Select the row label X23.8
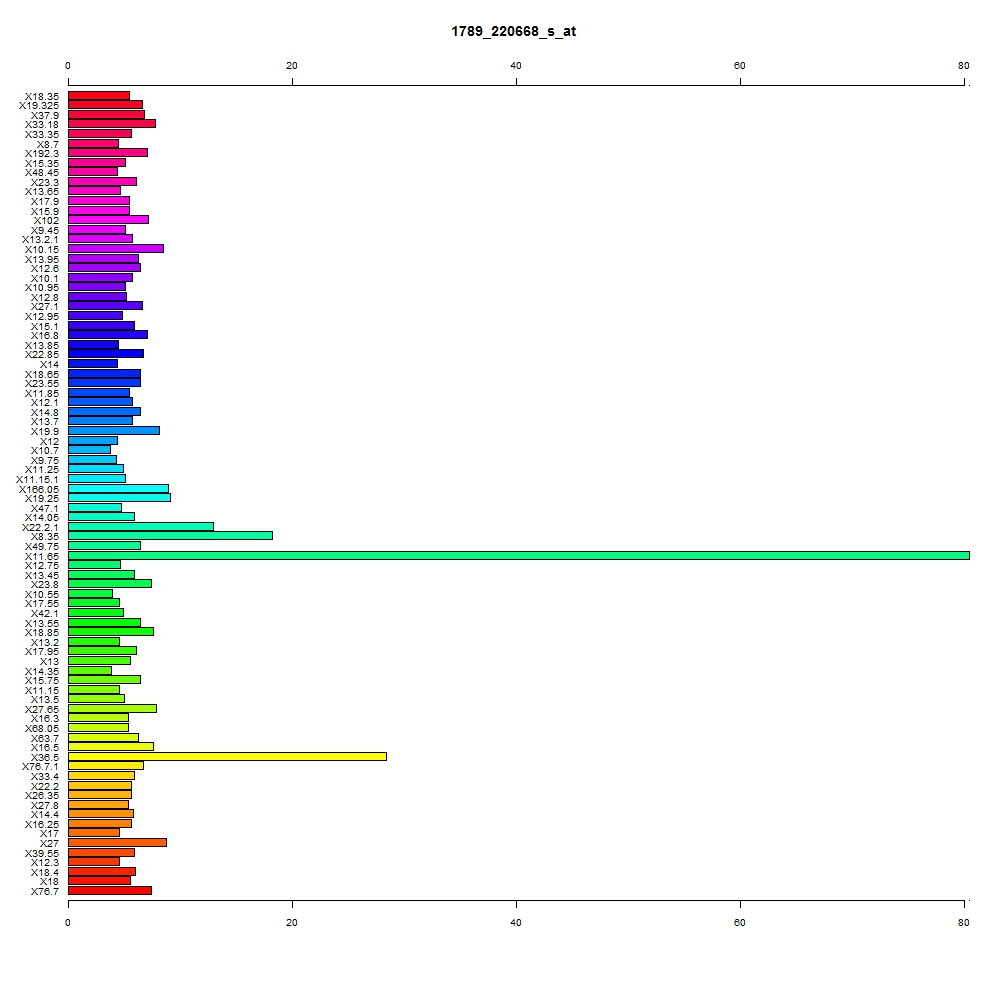This screenshot has height=1000, width=1000. [x=45, y=584]
